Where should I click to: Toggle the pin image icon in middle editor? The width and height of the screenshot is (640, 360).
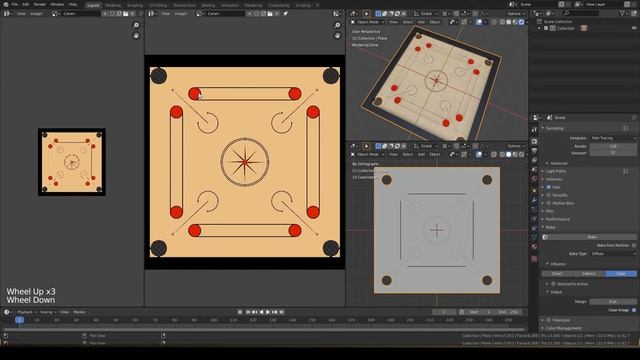285,13
